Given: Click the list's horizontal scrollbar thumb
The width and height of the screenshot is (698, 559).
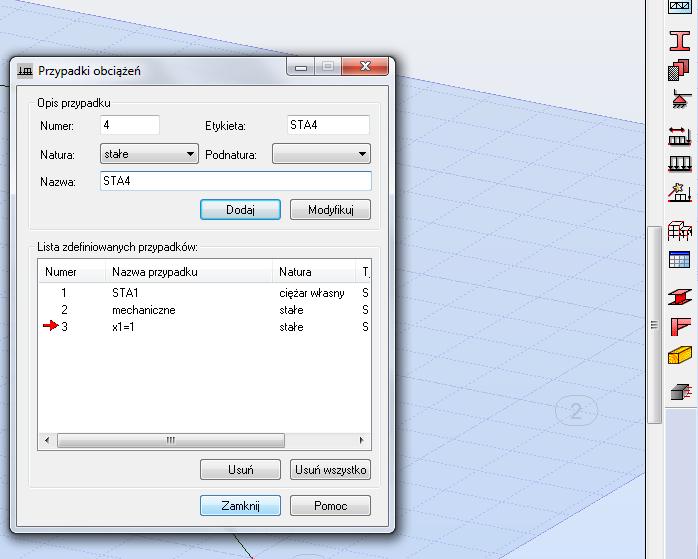Looking at the screenshot, I should 170,440.
